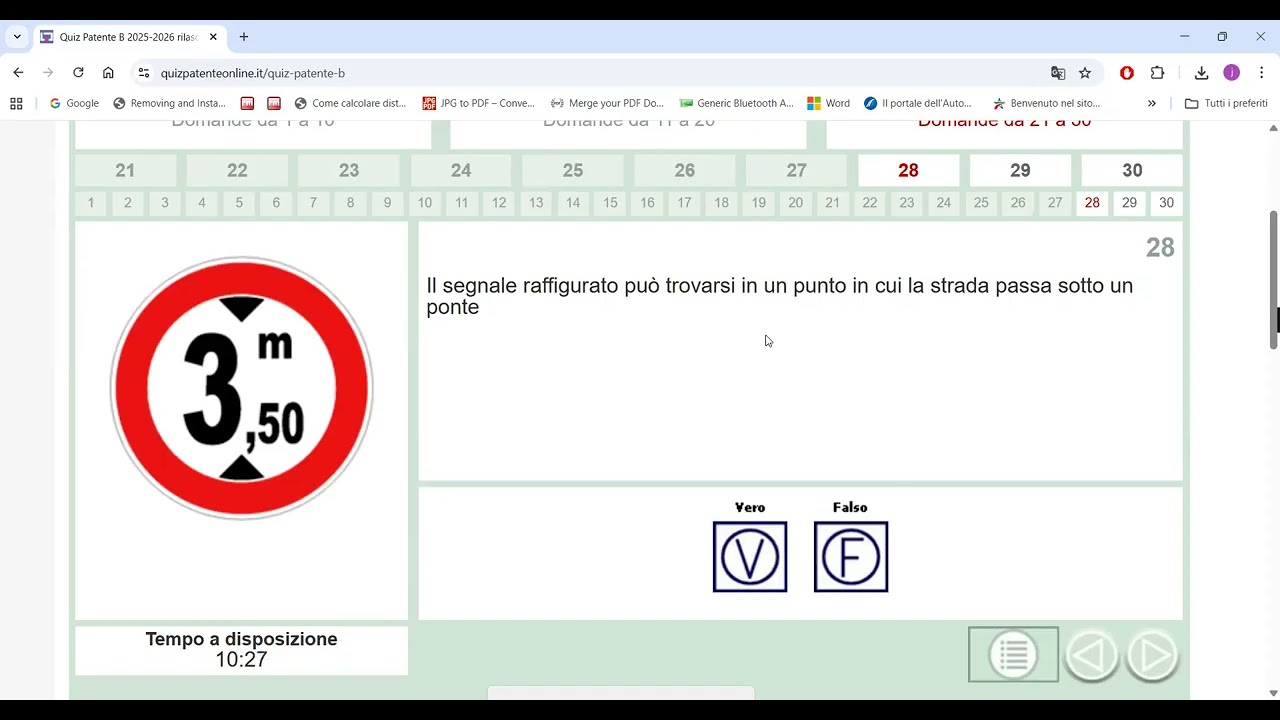Screen dimensions: 1280x720
Task: Open Google bookmark
Action: pos(74,103)
